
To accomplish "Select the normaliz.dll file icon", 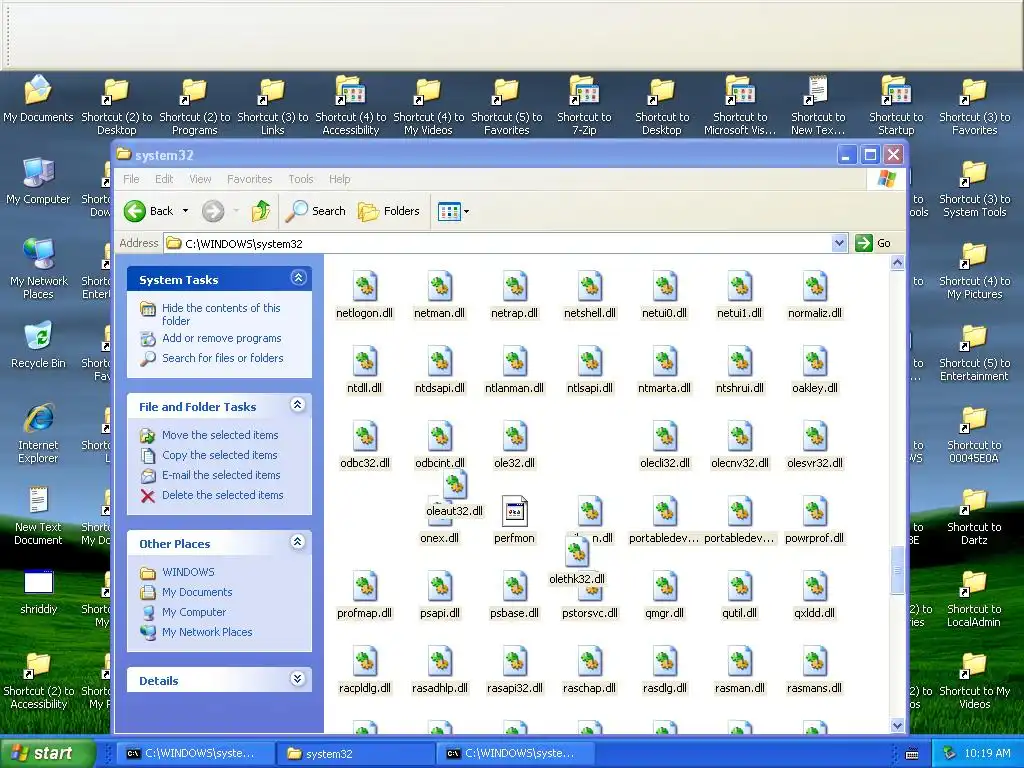I will tap(814, 287).
